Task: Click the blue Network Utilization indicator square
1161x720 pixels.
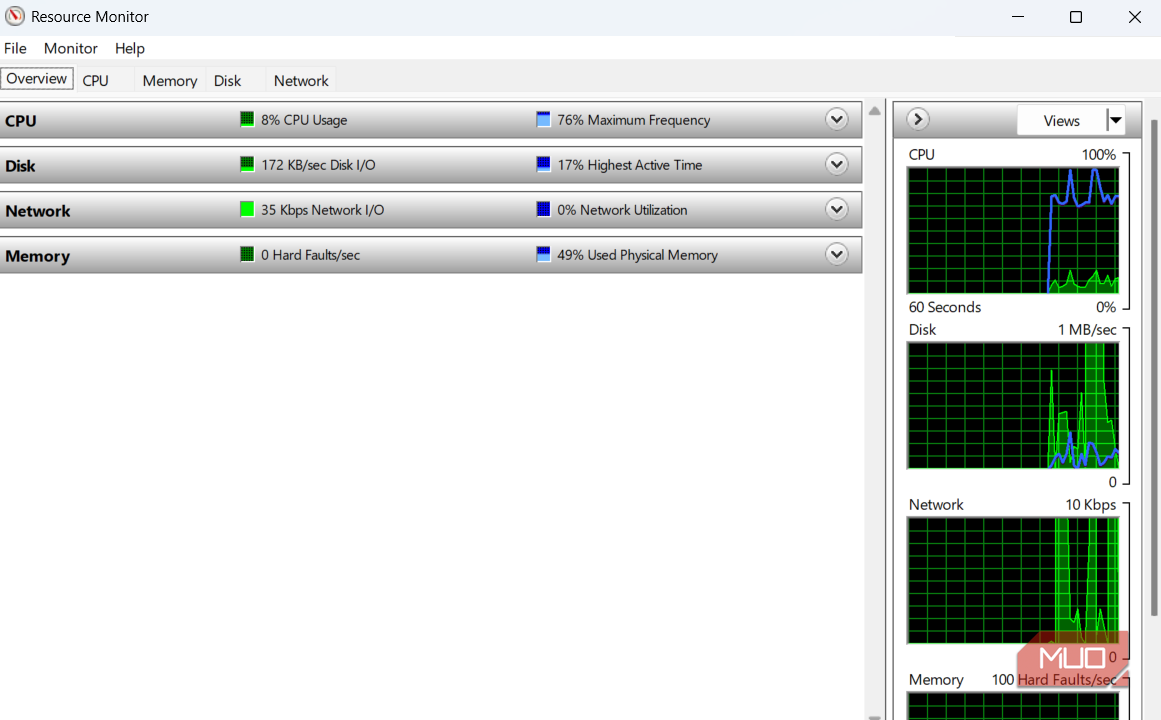Action: point(543,210)
